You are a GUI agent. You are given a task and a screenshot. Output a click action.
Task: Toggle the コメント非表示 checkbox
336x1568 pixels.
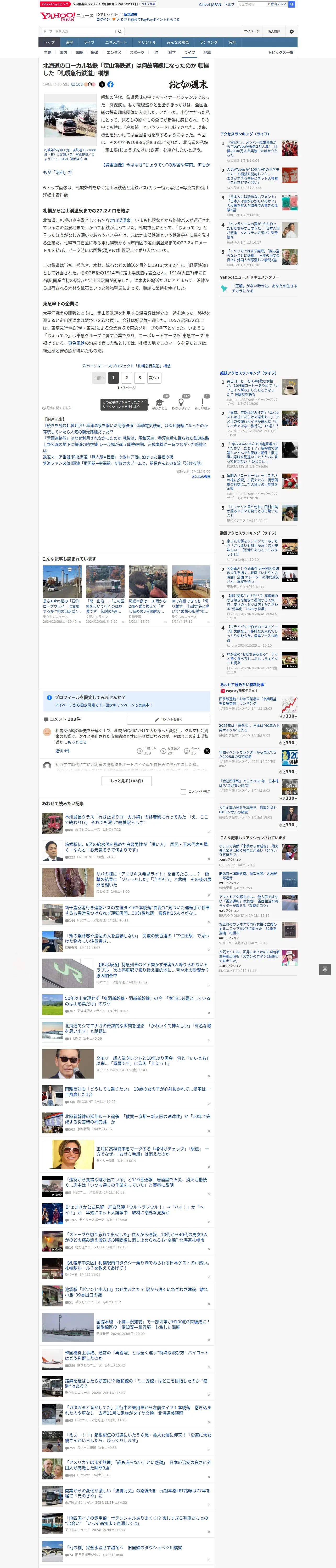183,792
